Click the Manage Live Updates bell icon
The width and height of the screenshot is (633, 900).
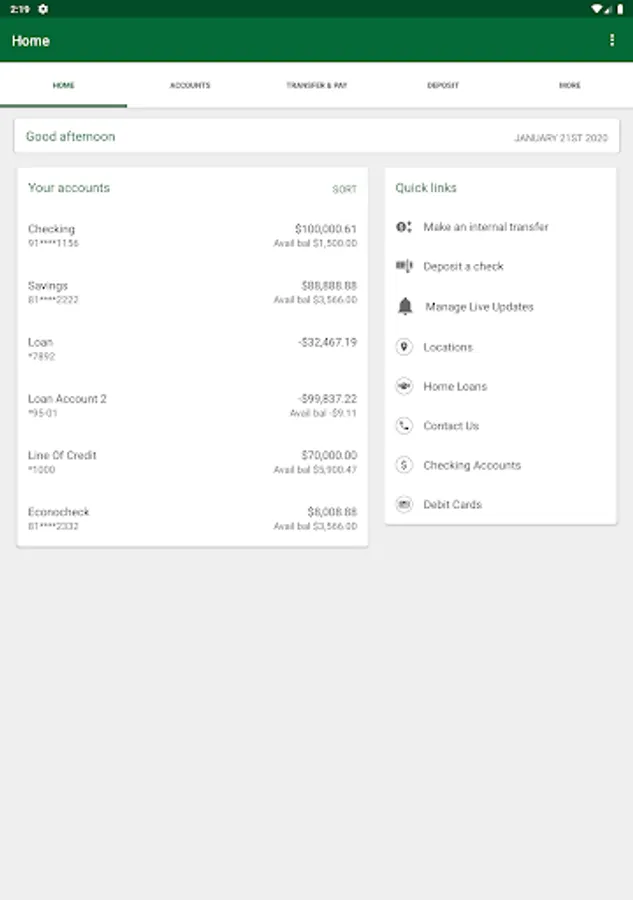click(x=404, y=307)
